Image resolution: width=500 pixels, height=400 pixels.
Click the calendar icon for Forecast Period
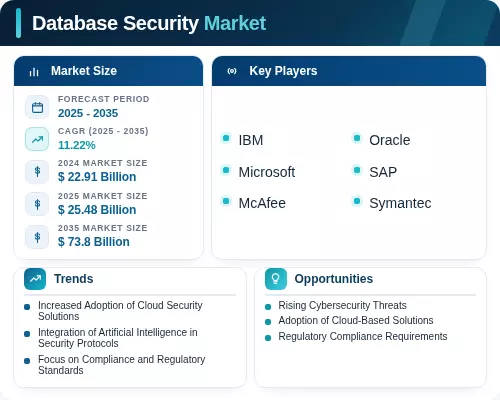[37, 107]
